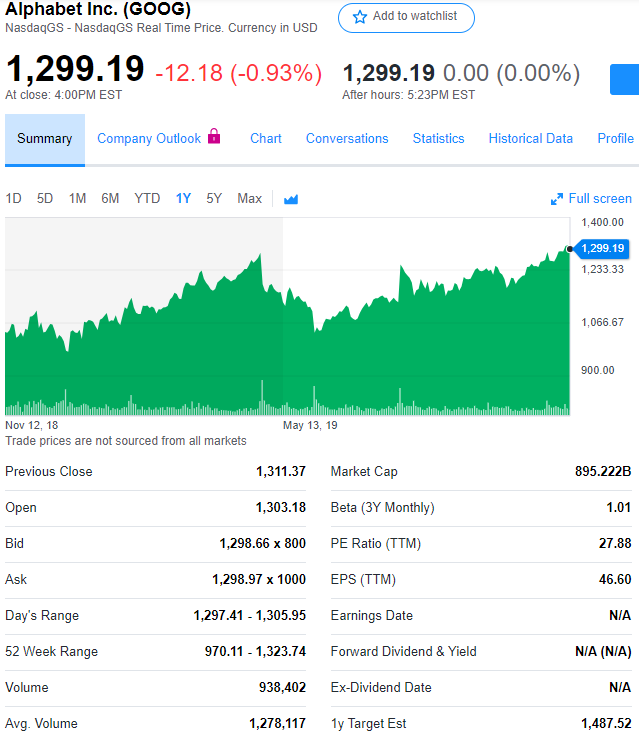Select the 5Y chart range
The image size is (639, 735).
tap(214, 199)
